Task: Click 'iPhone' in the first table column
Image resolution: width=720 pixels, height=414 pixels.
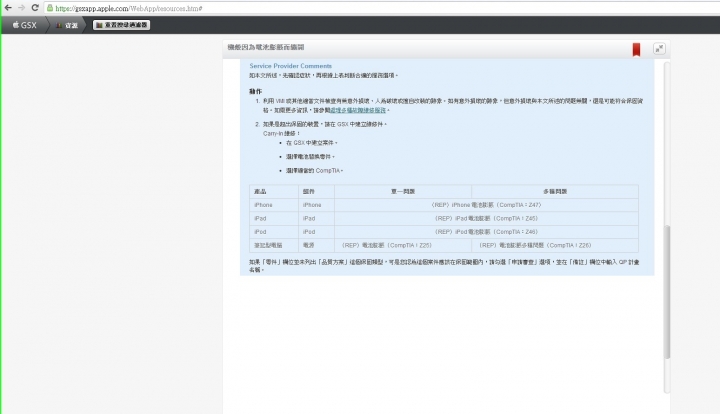Action: pos(263,205)
